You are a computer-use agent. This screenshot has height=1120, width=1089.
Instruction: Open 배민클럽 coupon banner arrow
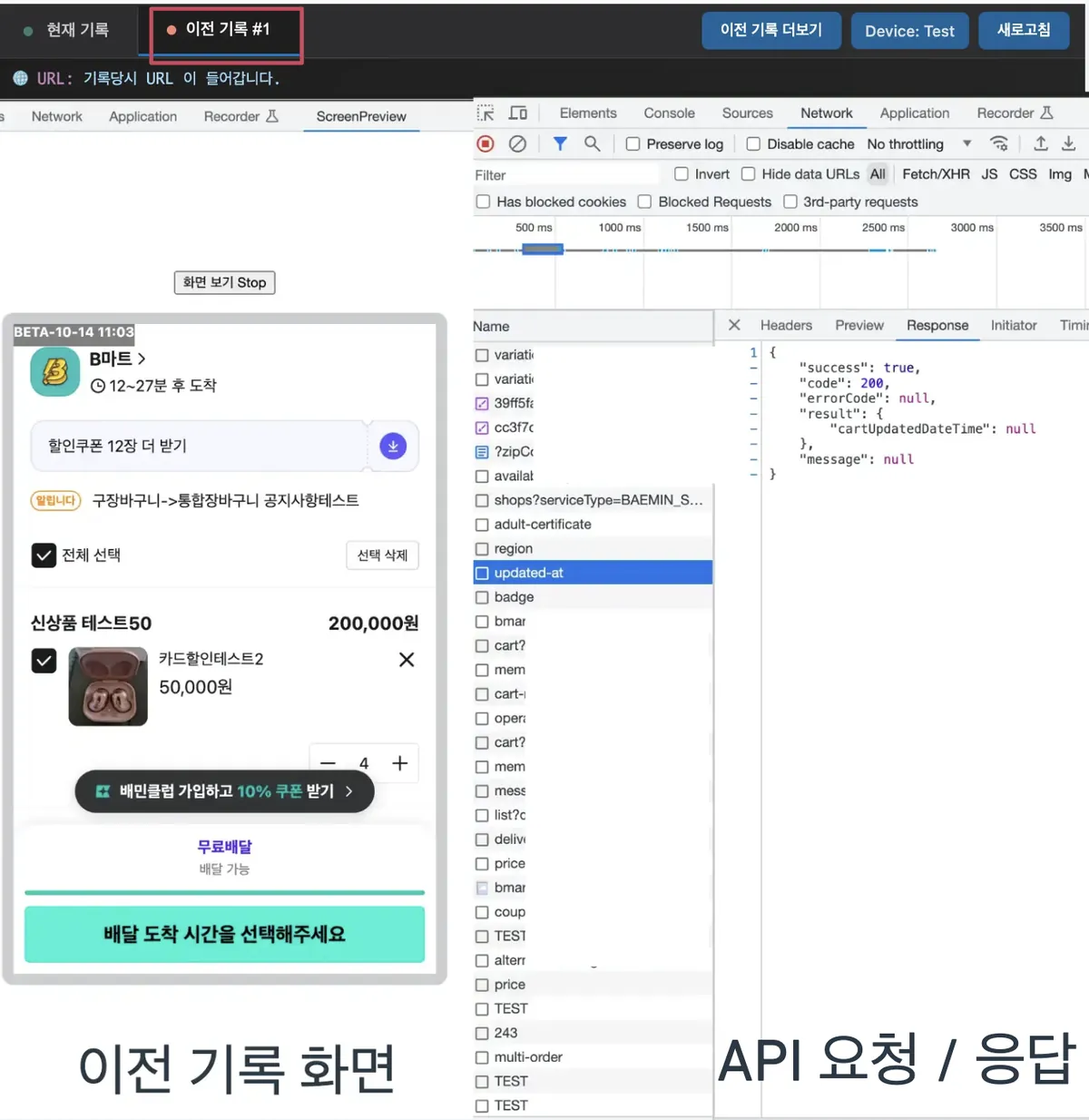coord(348,791)
